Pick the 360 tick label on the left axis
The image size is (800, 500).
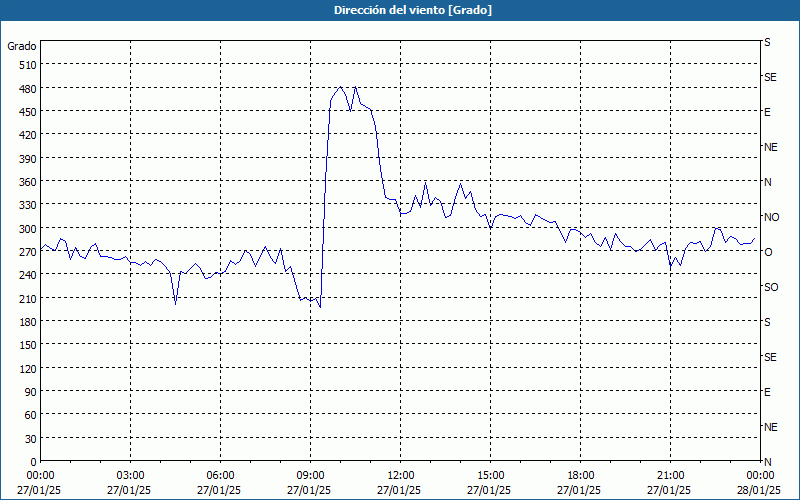(x=28, y=182)
